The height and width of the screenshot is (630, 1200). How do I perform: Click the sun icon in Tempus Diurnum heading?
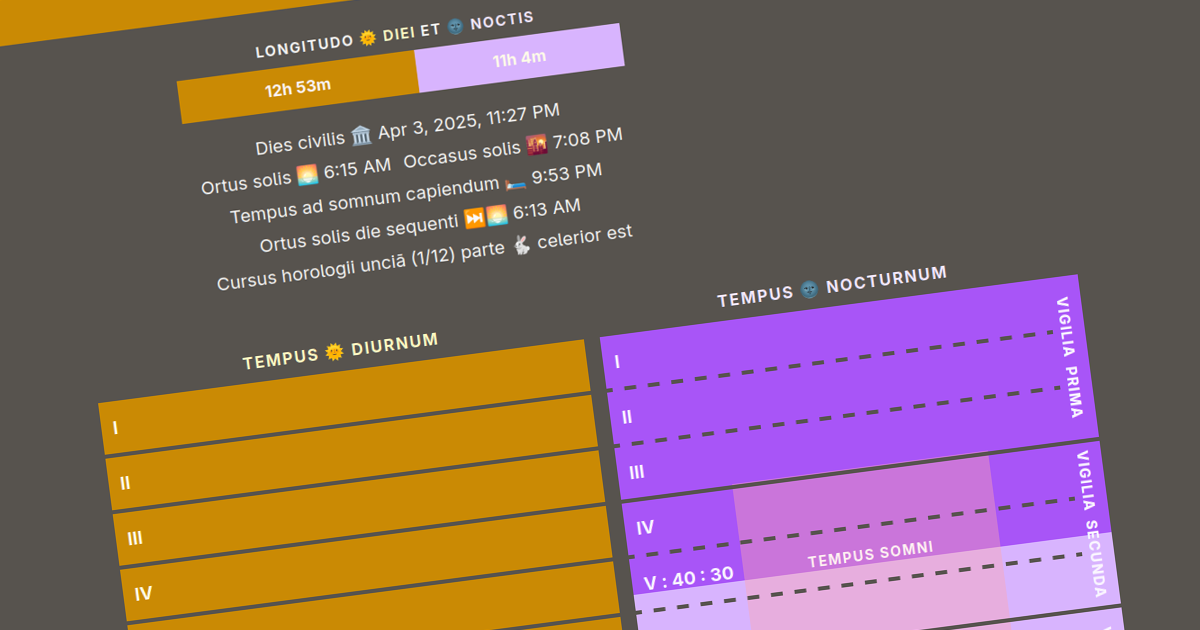coord(335,351)
